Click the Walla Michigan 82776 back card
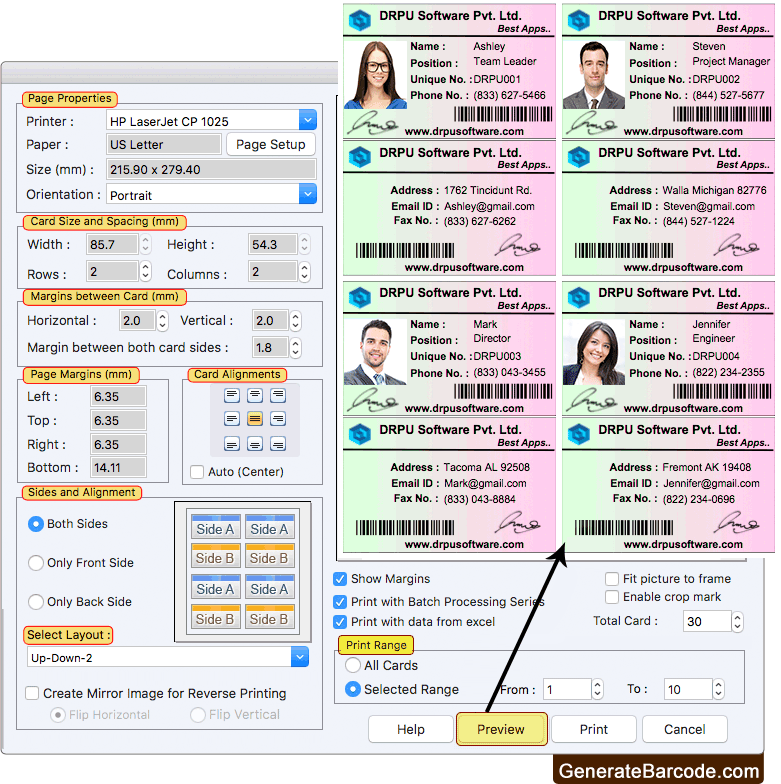The width and height of the screenshot is (781, 784). tap(668, 208)
